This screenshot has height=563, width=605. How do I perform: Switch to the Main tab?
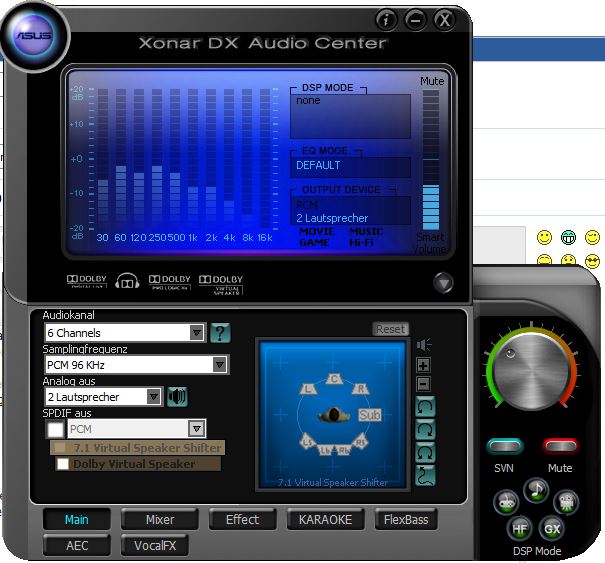77,519
